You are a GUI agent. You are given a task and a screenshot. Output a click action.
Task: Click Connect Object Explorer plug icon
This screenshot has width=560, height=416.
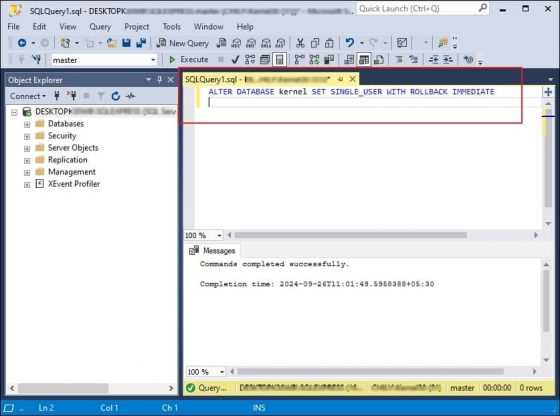point(57,96)
